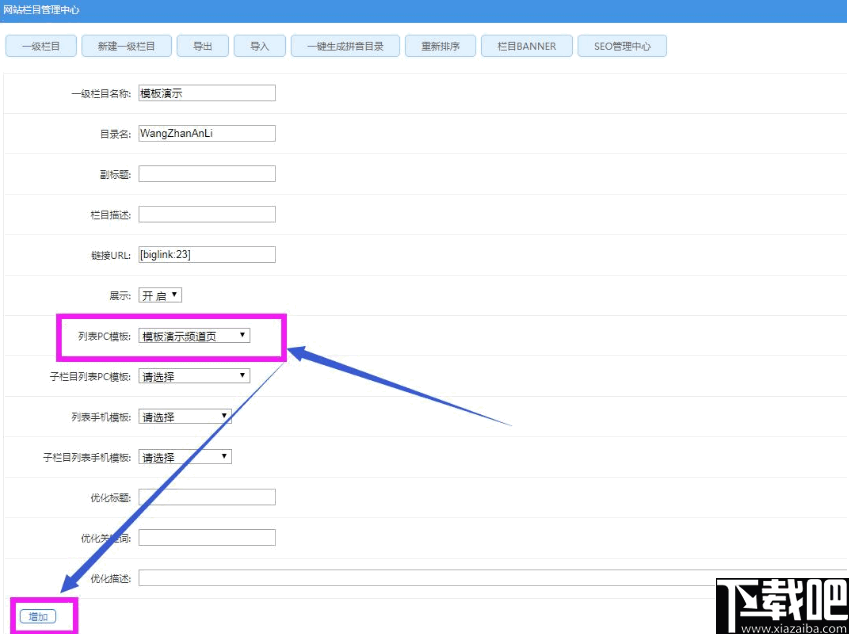The image size is (851, 634).
Task: Open the 子栏目列表PC模板 dropdown
Action: pyautogui.click(x=193, y=375)
